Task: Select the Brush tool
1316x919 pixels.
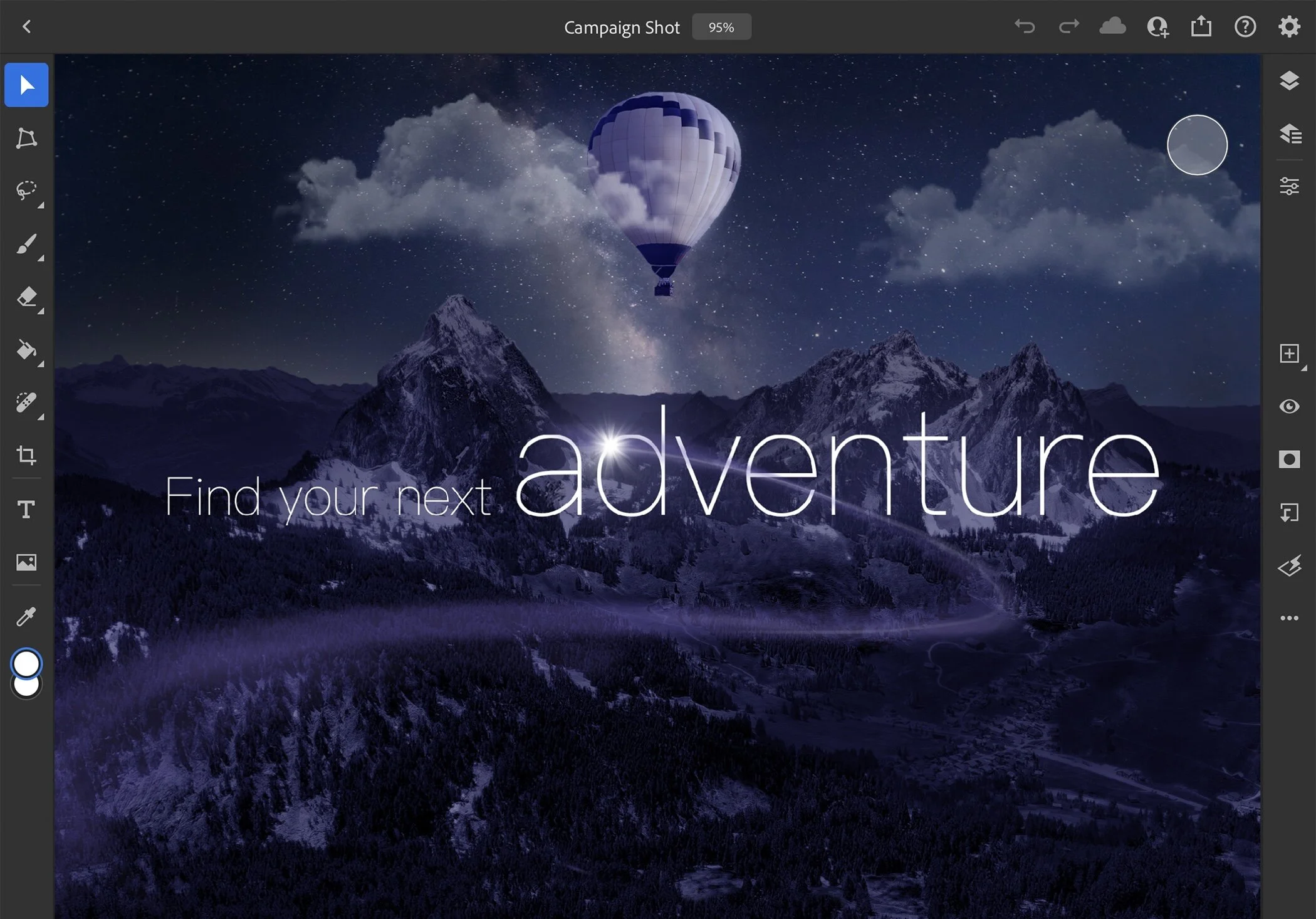Action: click(26, 244)
